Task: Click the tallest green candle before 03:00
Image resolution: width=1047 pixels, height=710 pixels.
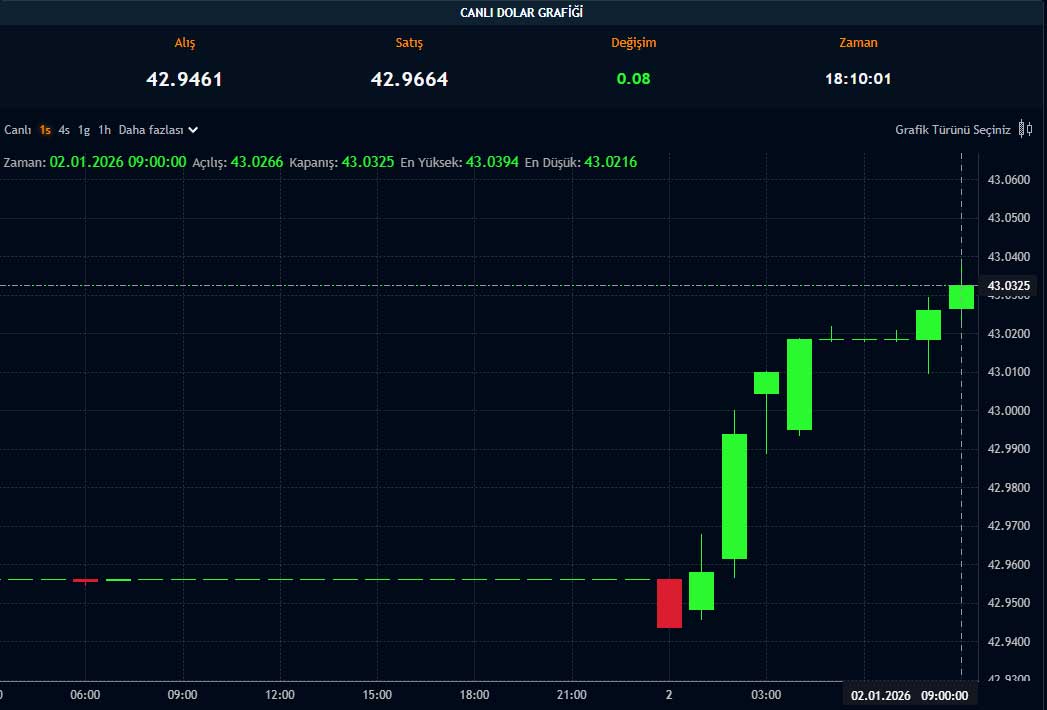Action: coord(734,496)
